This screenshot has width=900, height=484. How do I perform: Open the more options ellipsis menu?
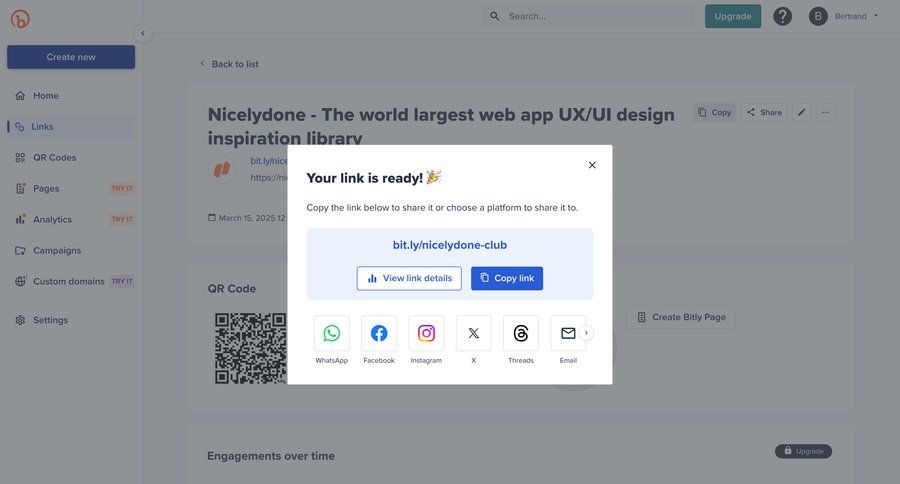point(825,113)
